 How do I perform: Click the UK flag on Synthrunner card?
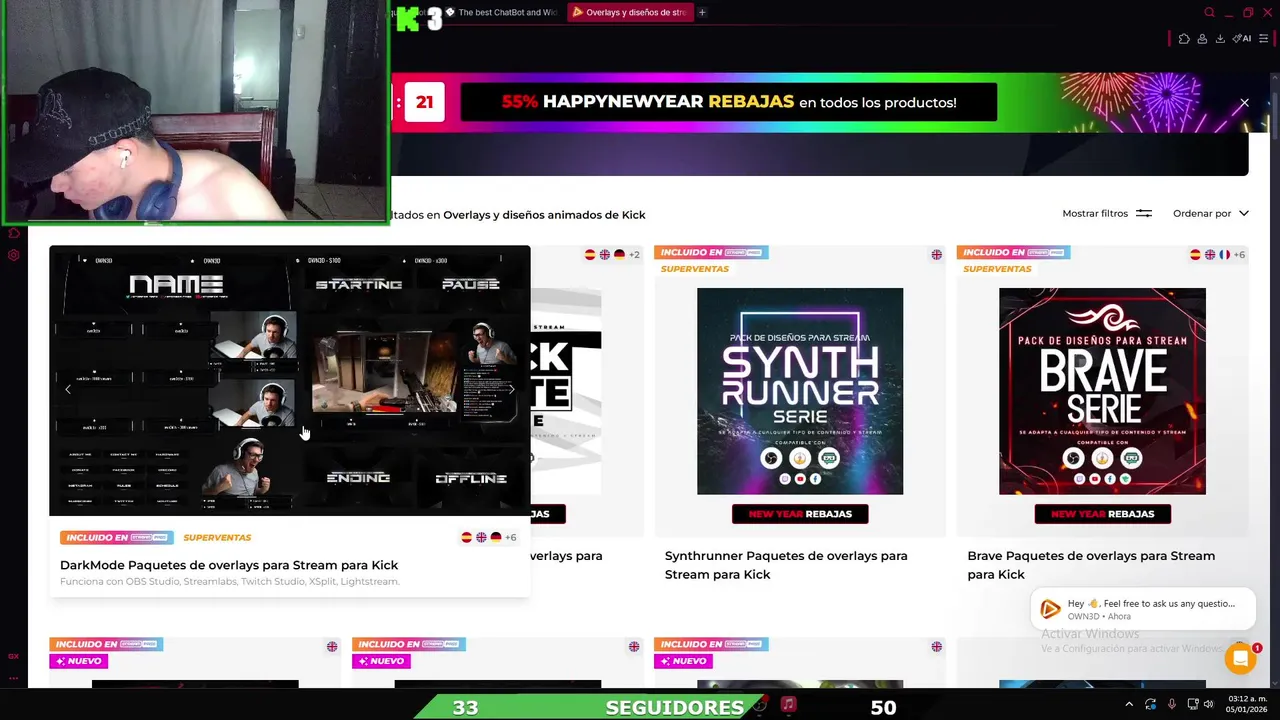936,255
